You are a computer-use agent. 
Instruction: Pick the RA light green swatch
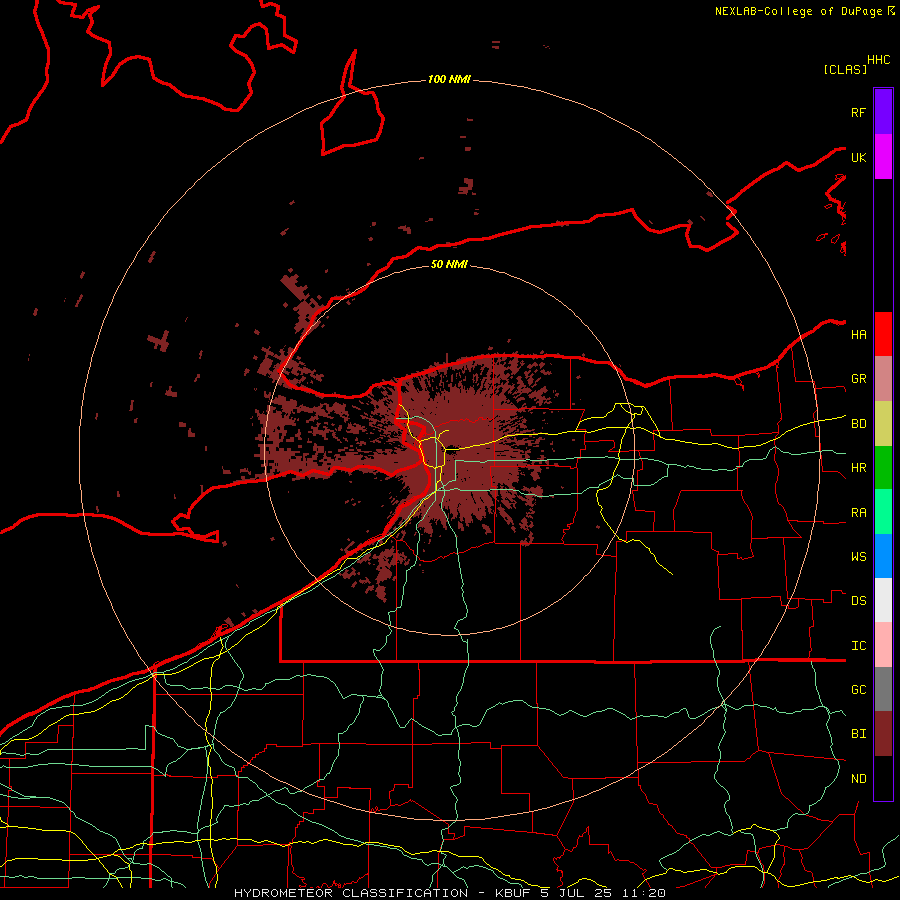click(883, 512)
